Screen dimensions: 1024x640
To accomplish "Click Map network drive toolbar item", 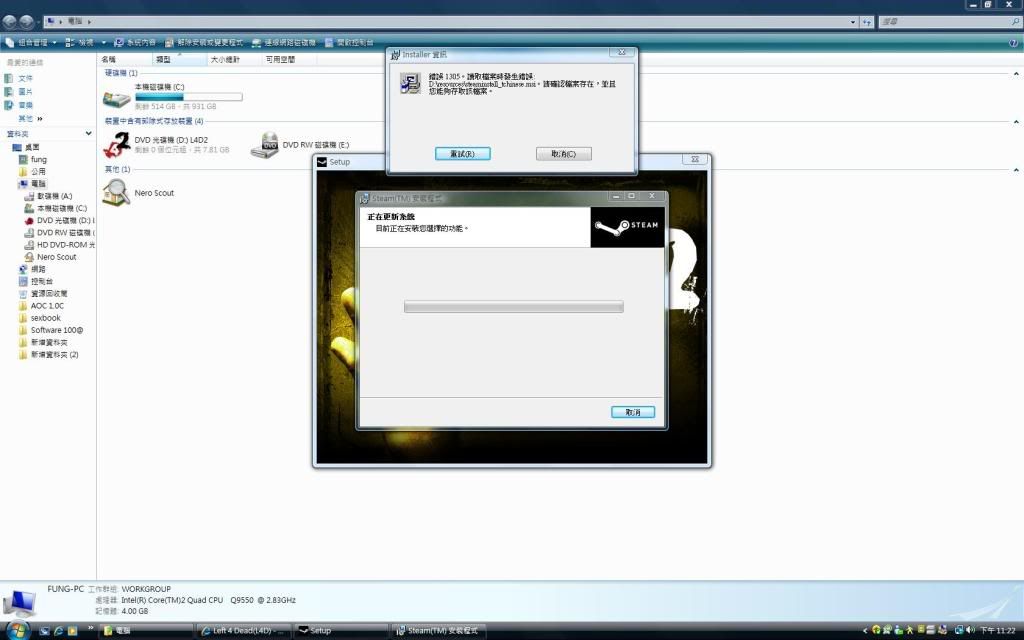I will 283,42.
